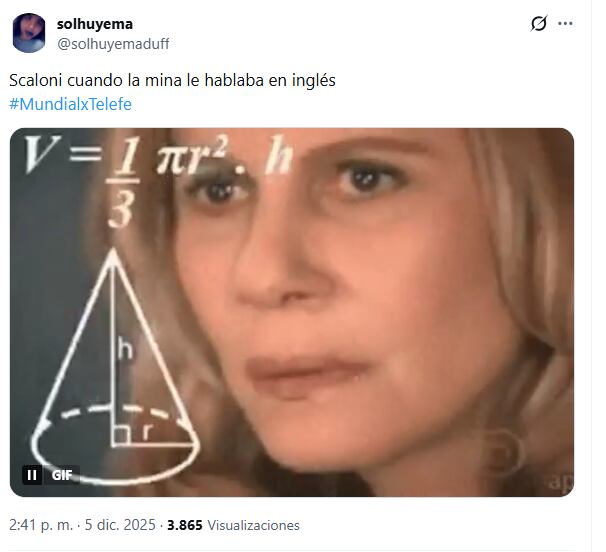Click the word inglés in tweet text
Viewport: 606px width, 552px height.
click(313, 80)
